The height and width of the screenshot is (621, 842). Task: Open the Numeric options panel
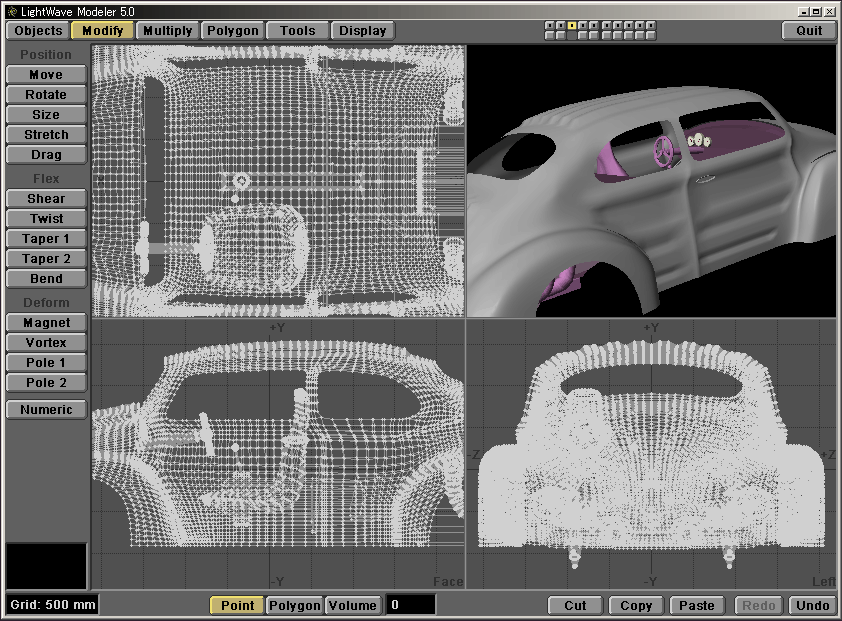(46, 410)
